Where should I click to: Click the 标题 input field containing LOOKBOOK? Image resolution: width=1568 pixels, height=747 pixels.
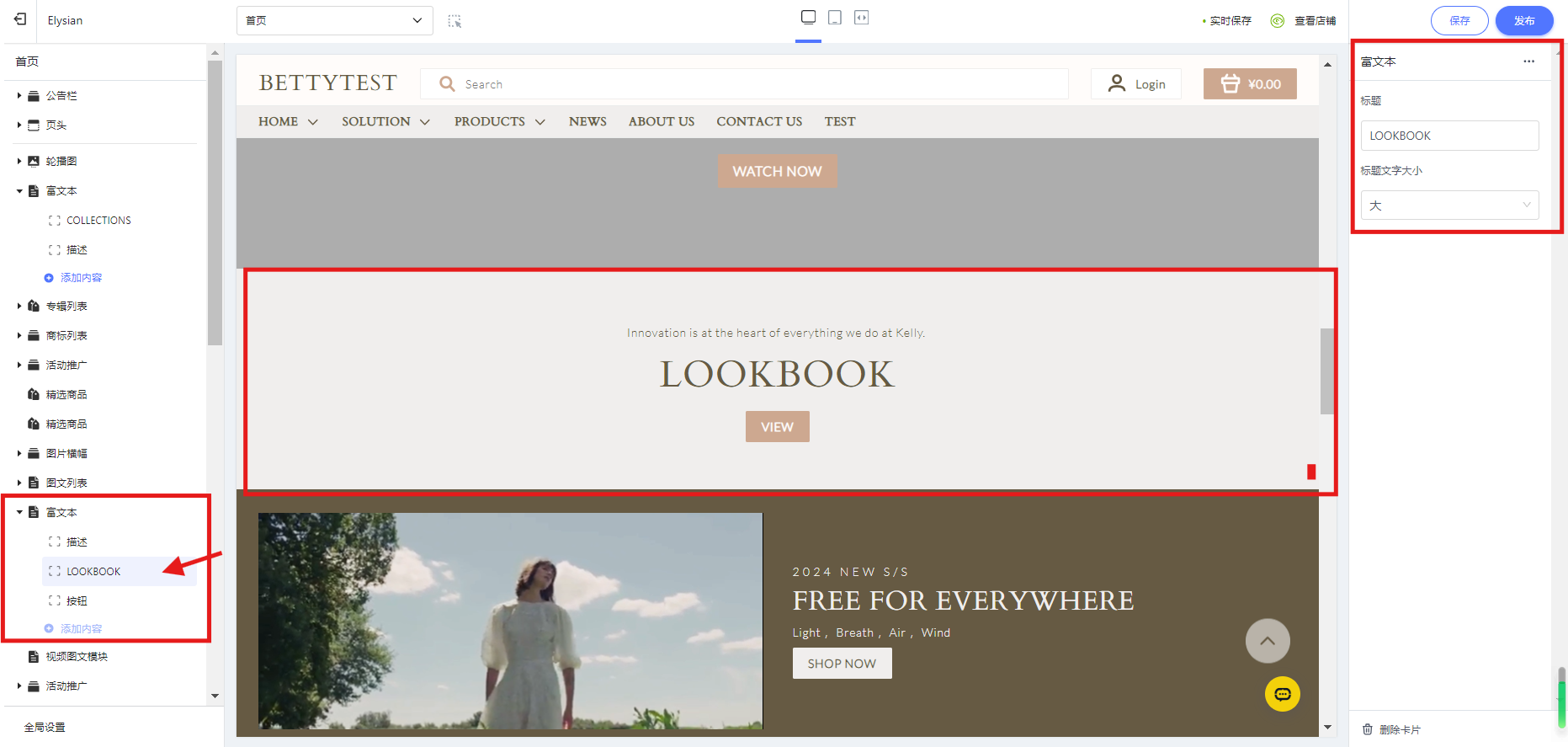[x=1449, y=136]
